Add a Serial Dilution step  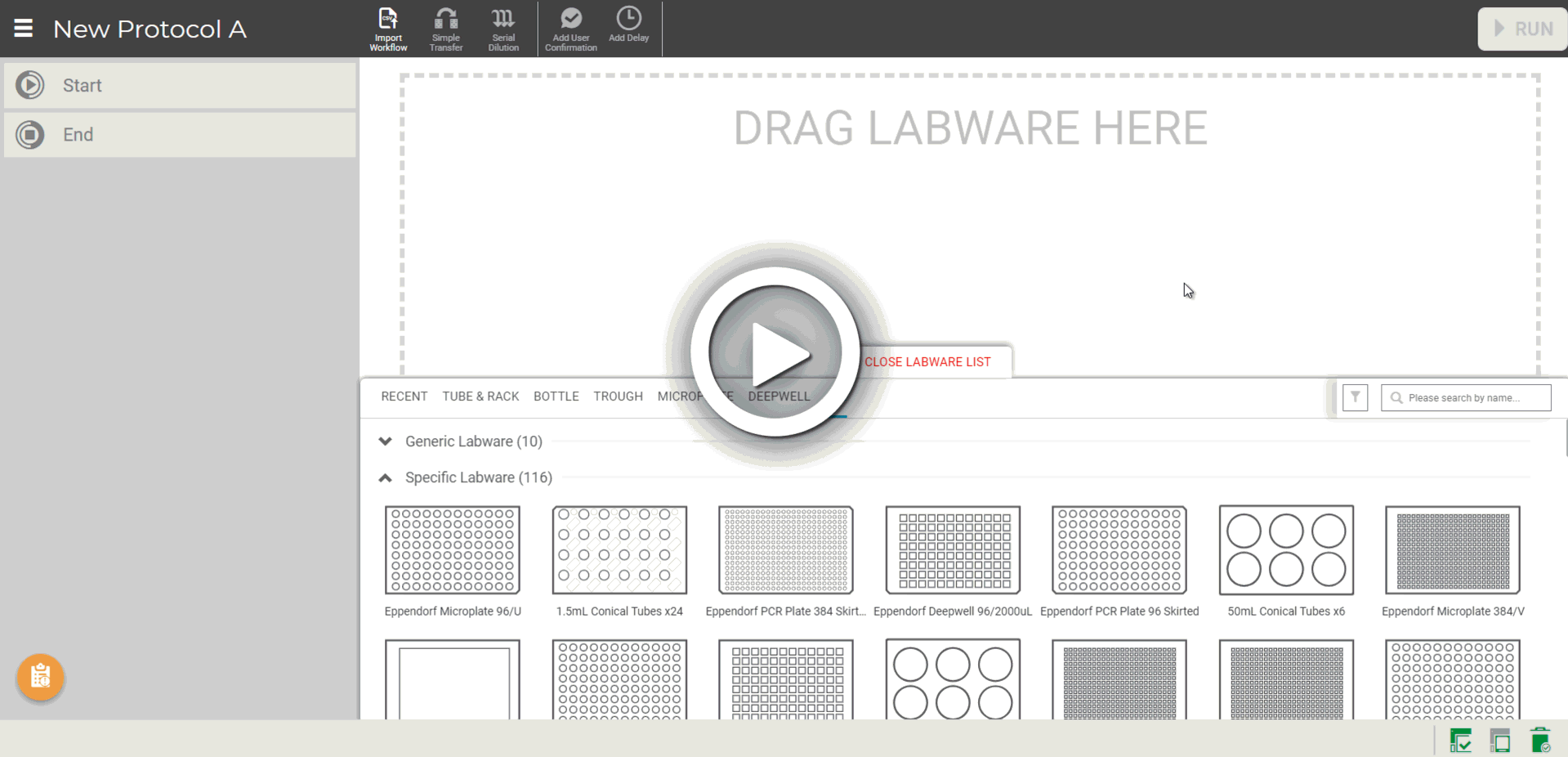coord(503,29)
